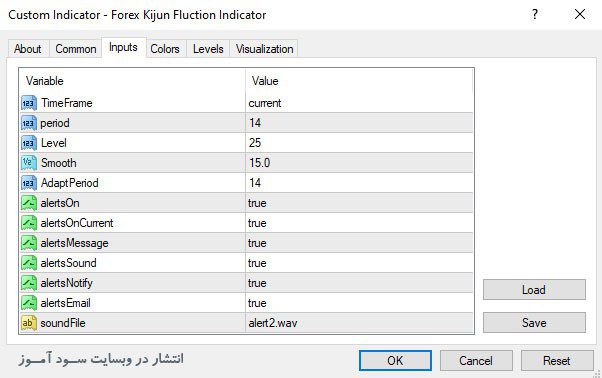Viewport: 602px width, 378px height.
Task: Select the TimeFrame variable name
Action: point(67,103)
